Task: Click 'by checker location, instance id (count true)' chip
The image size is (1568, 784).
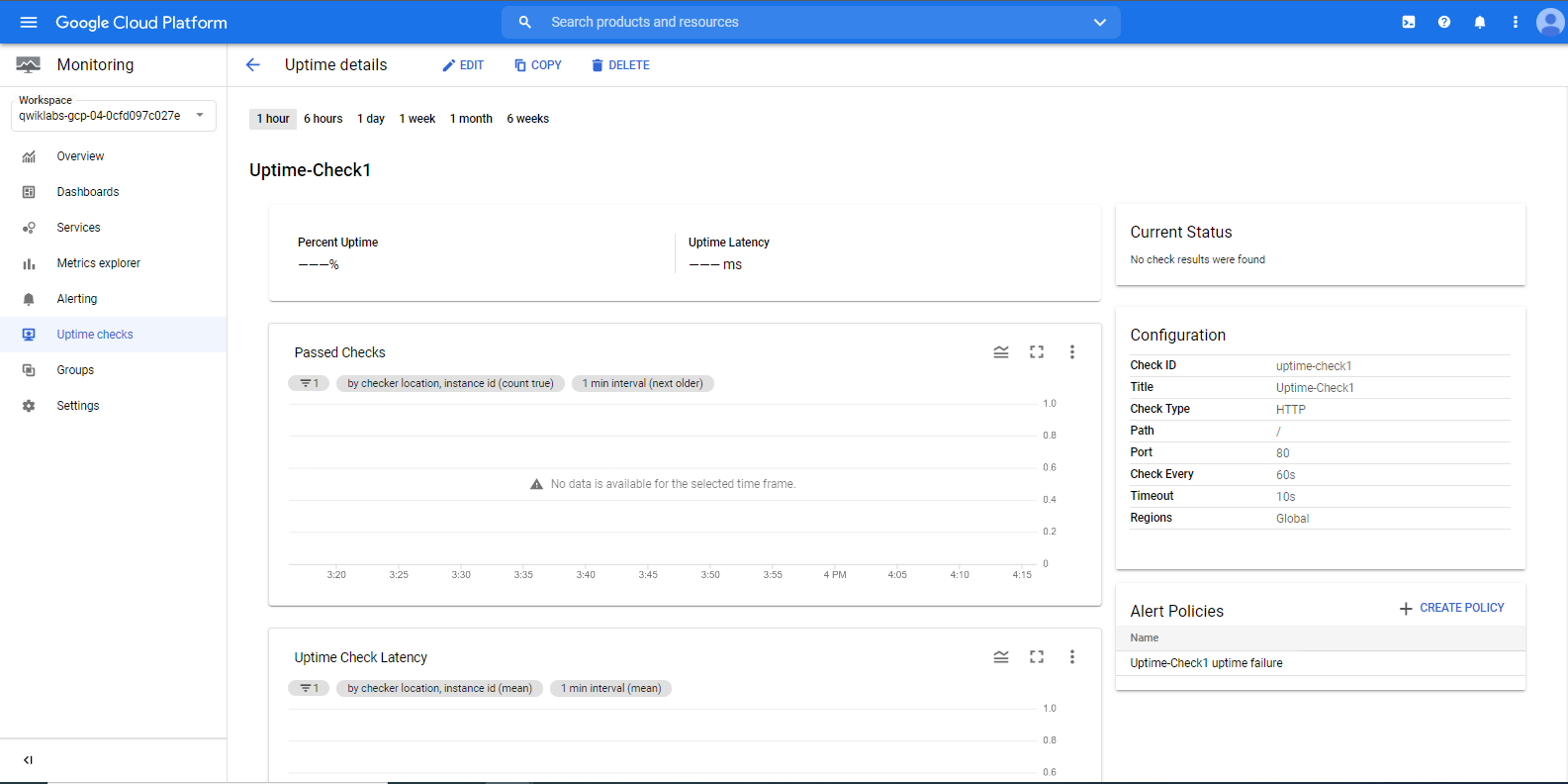Action: coord(450,383)
